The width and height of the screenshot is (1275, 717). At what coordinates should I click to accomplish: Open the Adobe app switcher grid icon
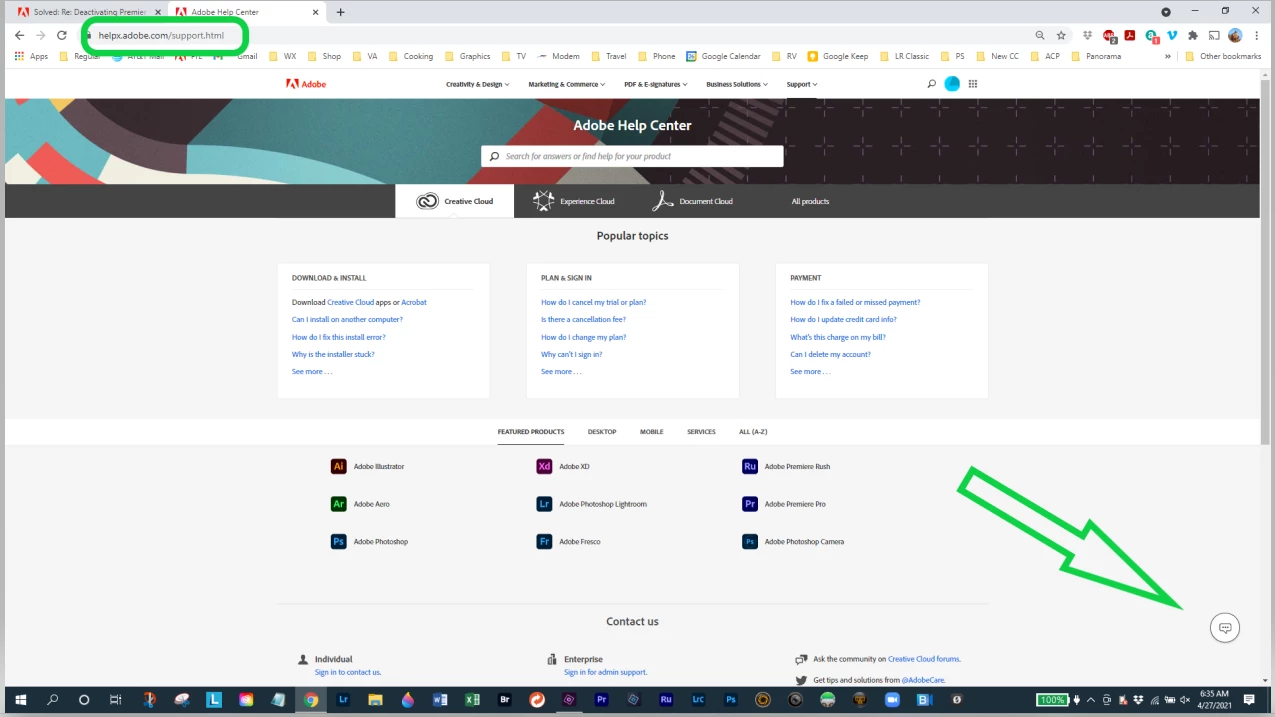(x=973, y=84)
